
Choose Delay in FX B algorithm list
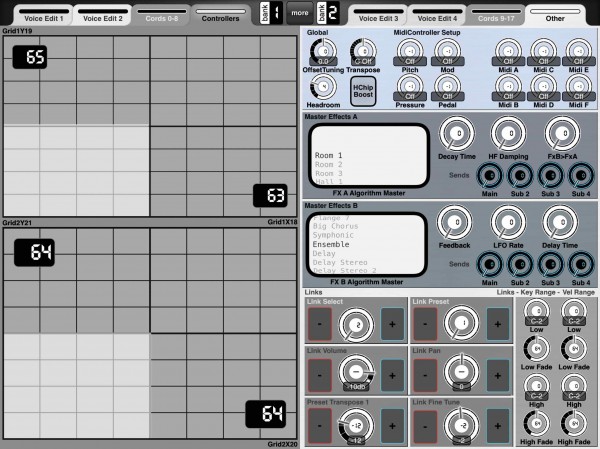coord(324,253)
